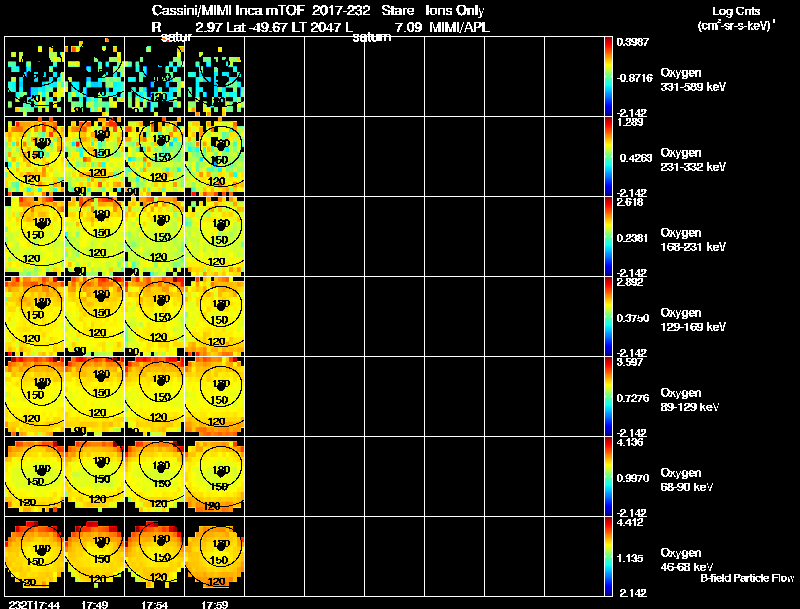This screenshot has height=609, width=800.
Task: Select the '2.618' scale value
Action: pyautogui.click(x=630, y=202)
